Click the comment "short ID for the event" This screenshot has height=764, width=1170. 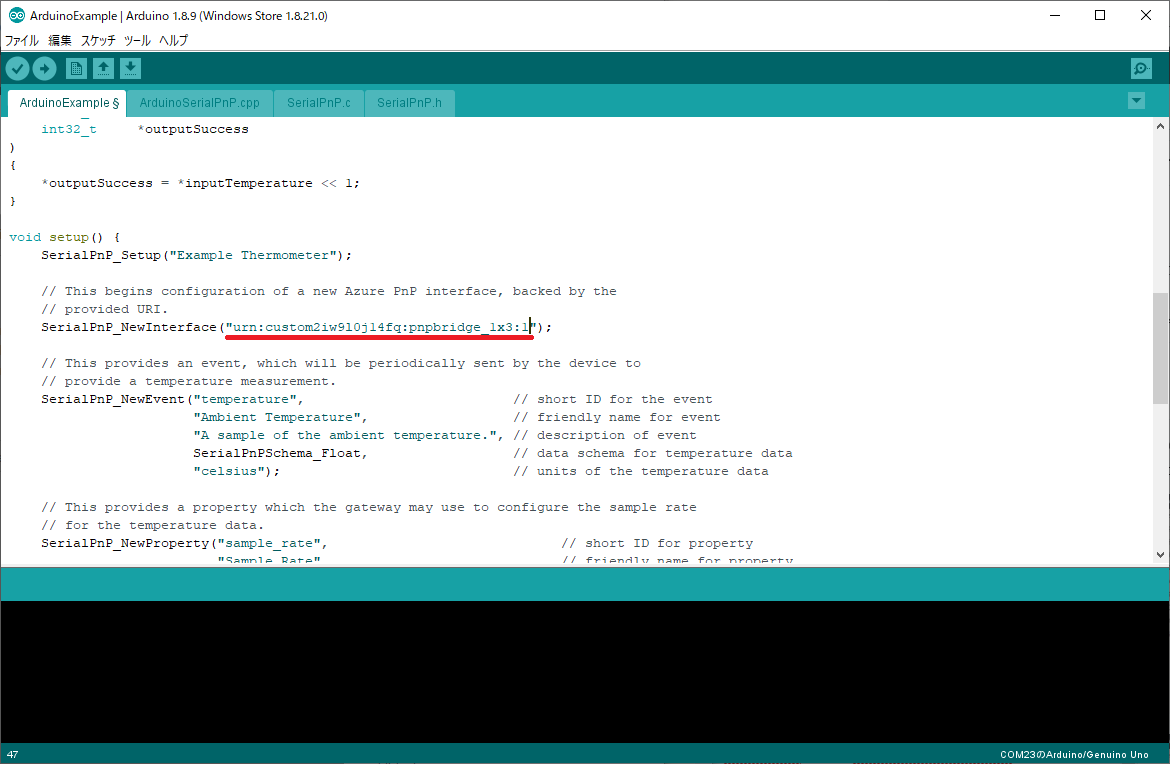[613, 399]
